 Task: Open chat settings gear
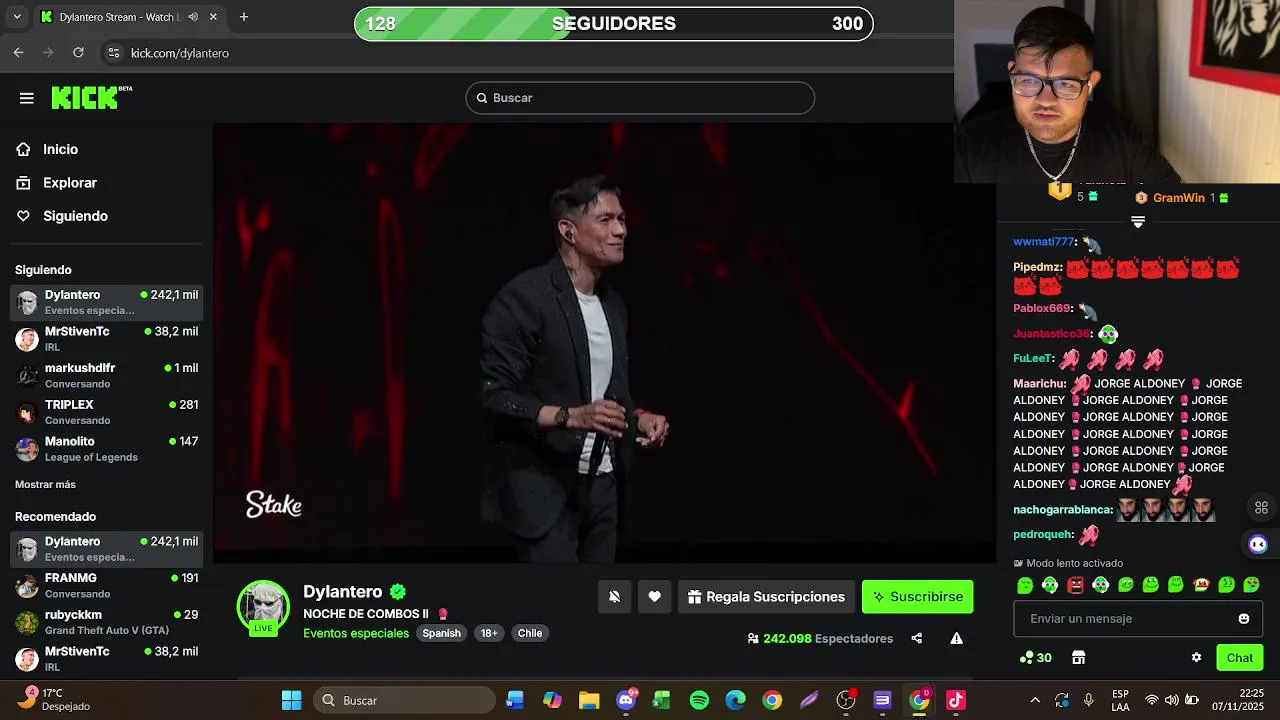pyautogui.click(x=1196, y=657)
